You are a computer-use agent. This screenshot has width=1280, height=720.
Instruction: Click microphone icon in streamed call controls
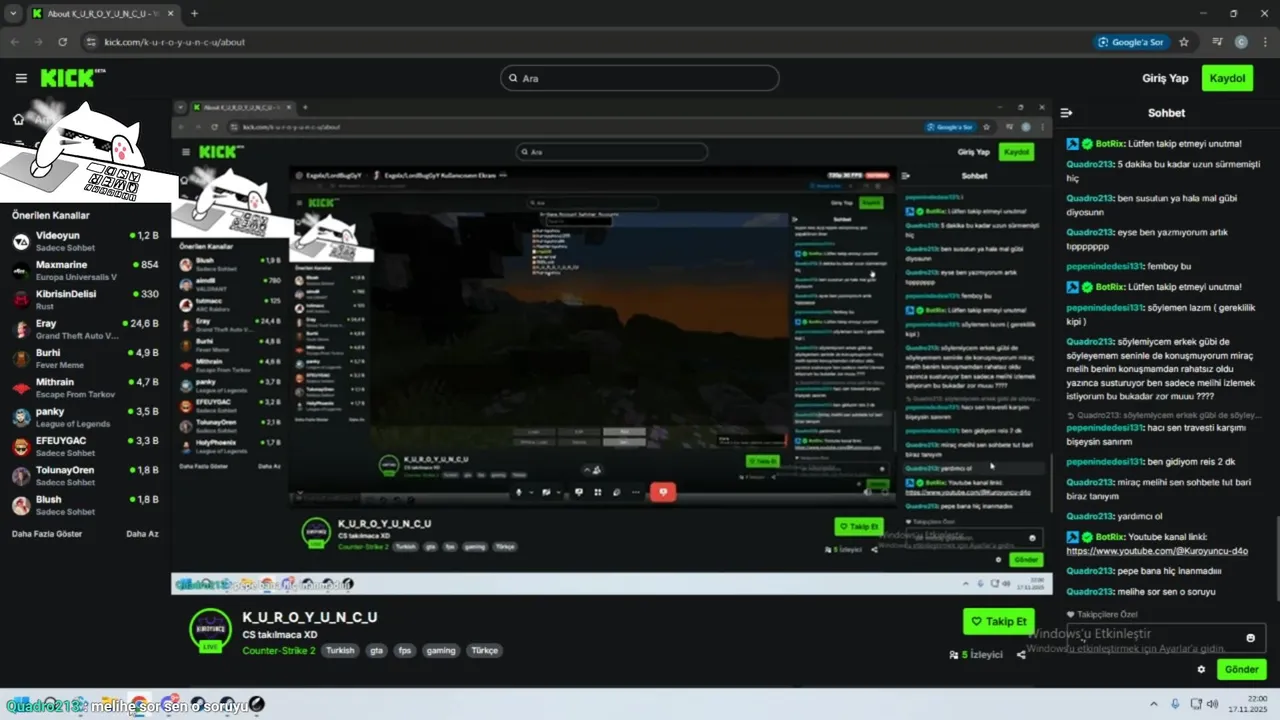tap(518, 492)
